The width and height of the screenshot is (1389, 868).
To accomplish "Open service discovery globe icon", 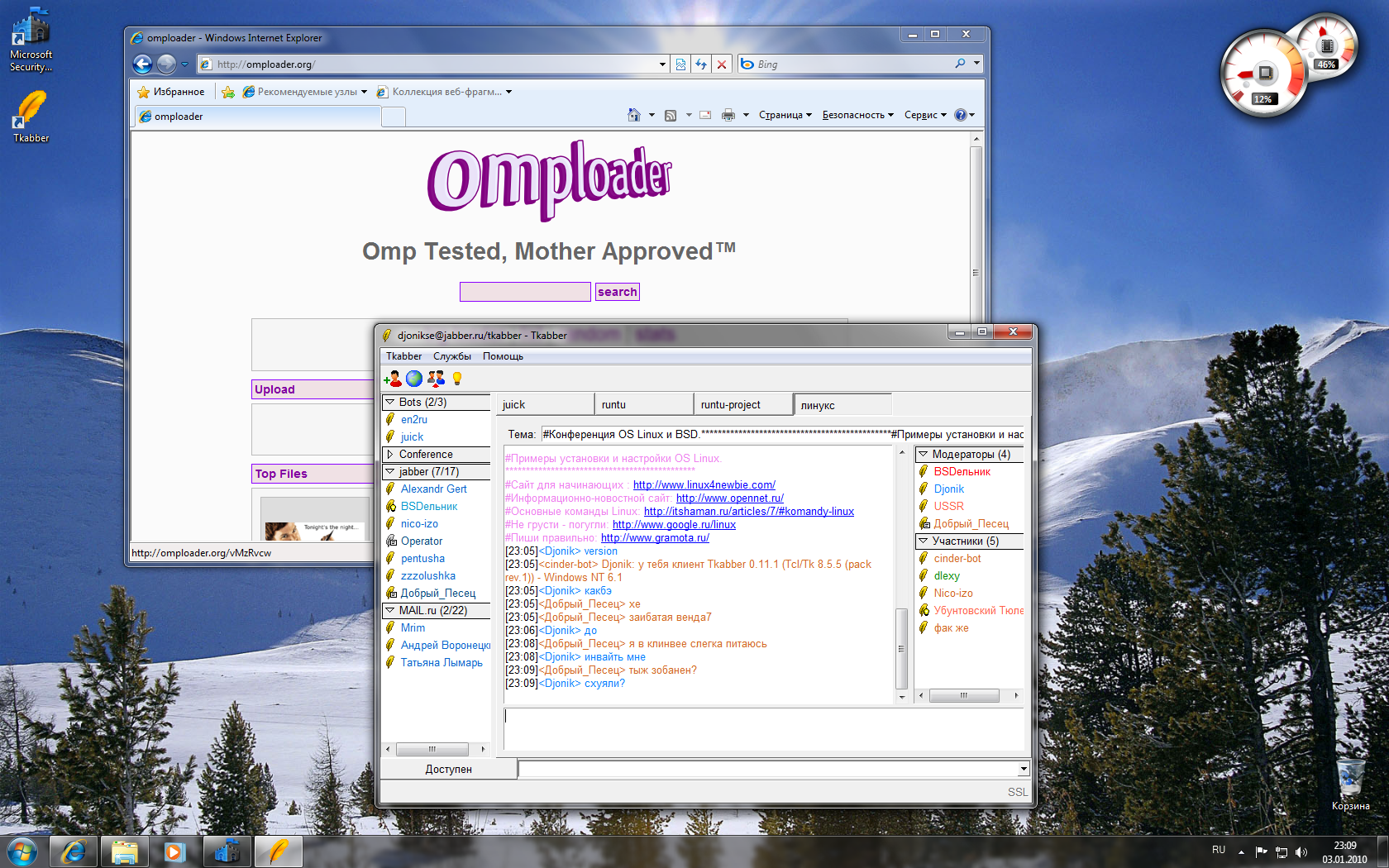I will click(x=414, y=379).
